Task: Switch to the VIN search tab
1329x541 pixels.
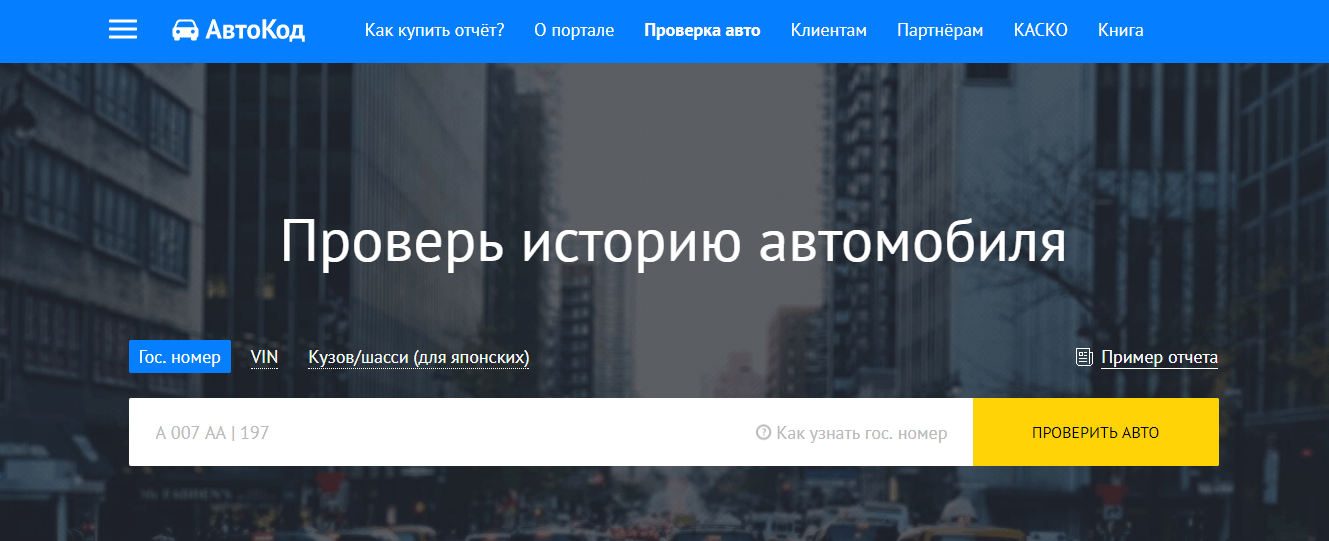Action: [264, 357]
